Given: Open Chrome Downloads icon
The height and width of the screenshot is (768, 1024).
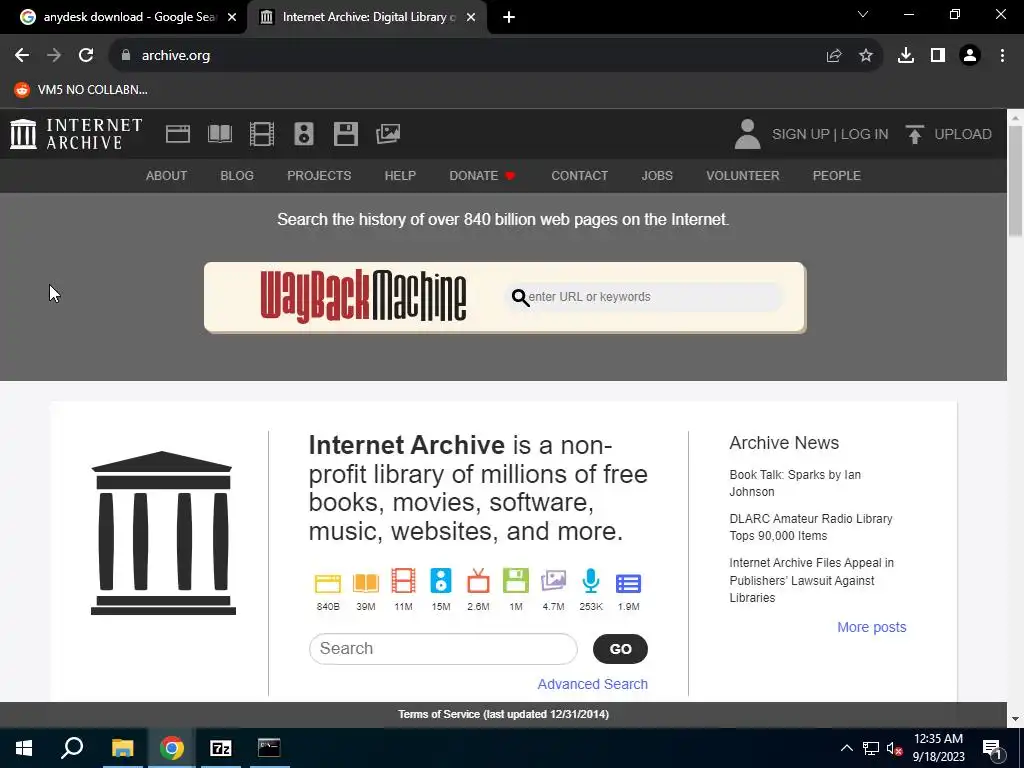Looking at the screenshot, I should pyautogui.click(x=906, y=56).
